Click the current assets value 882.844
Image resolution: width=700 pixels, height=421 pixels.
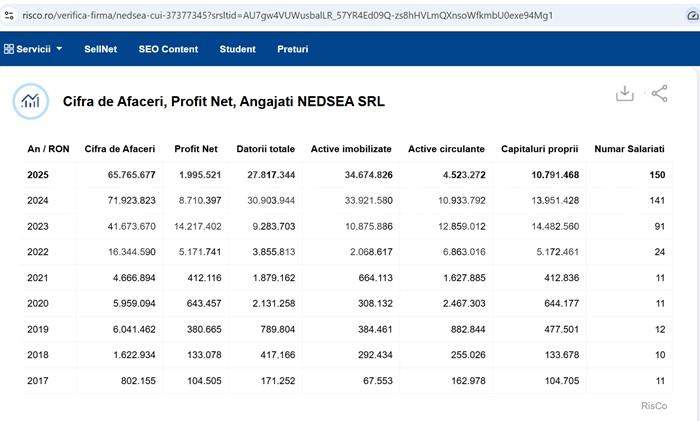[x=468, y=329]
